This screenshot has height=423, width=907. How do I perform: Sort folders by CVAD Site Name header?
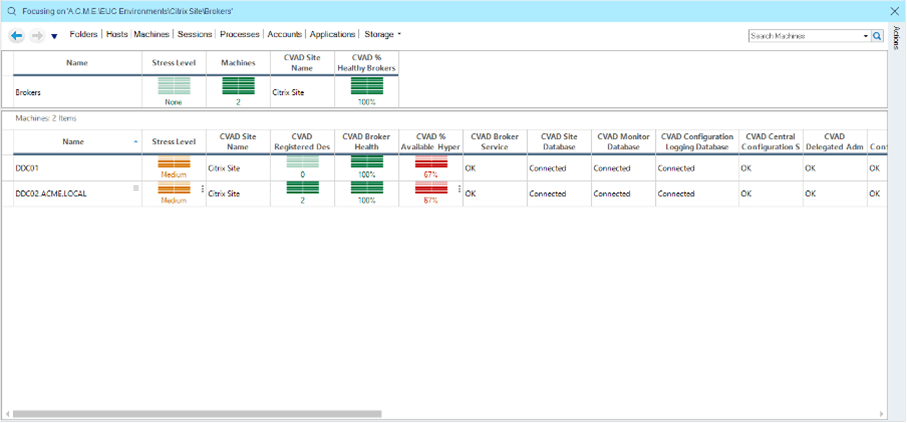point(303,62)
